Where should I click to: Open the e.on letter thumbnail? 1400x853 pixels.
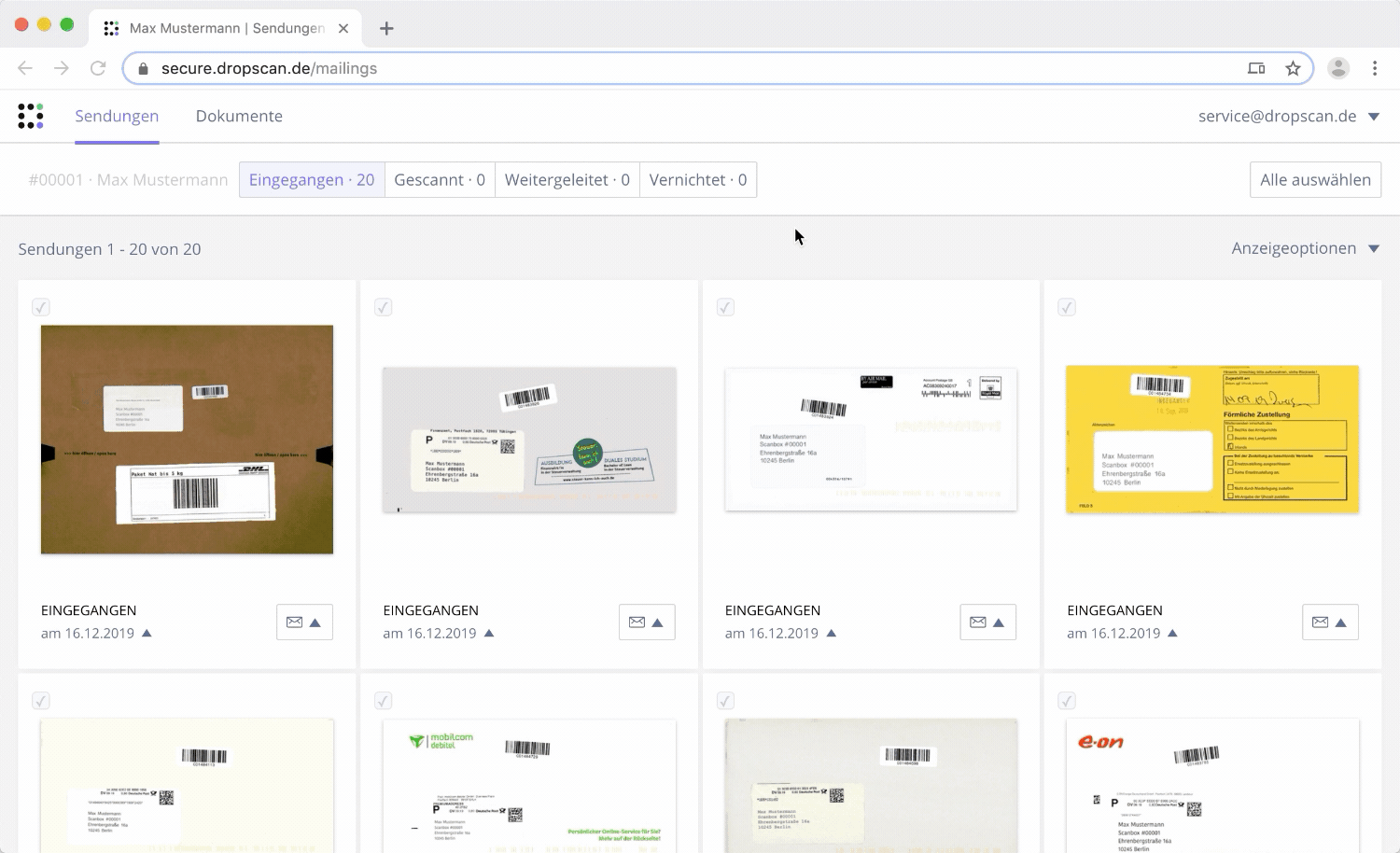(1212, 785)
